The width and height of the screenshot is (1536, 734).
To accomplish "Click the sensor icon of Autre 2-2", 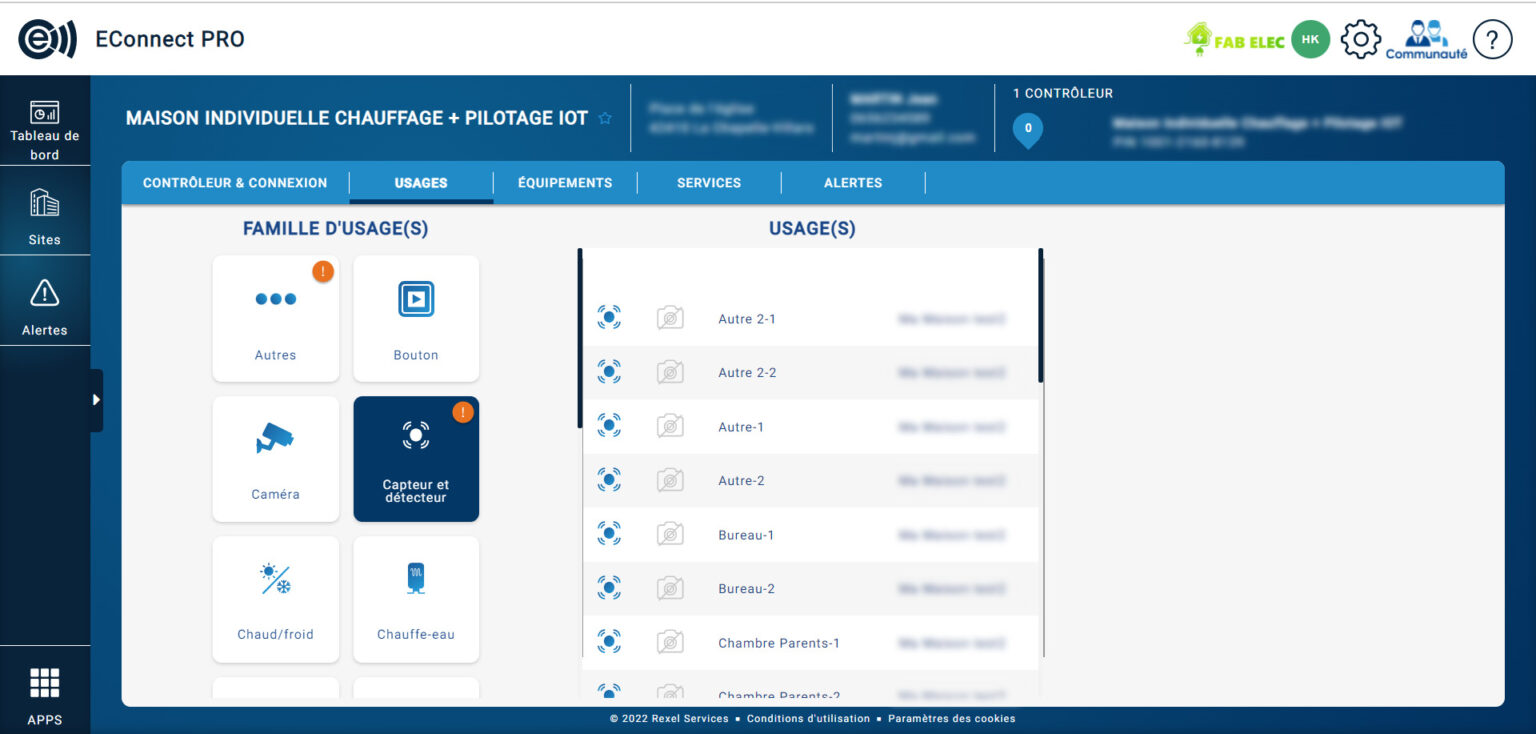I will 609,372.
